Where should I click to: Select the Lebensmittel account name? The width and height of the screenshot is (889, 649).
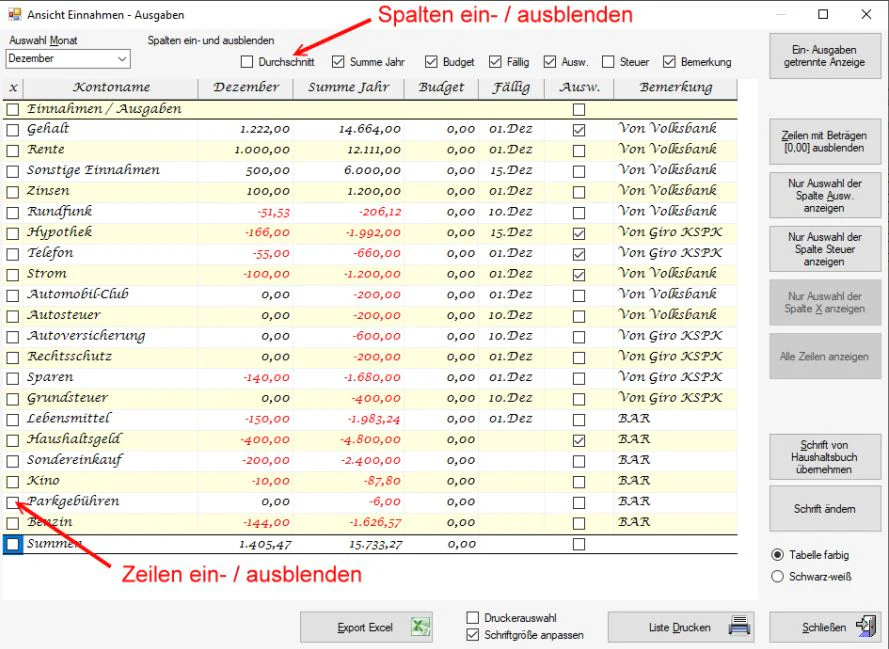pyautogui.click(x=69, y=418)
